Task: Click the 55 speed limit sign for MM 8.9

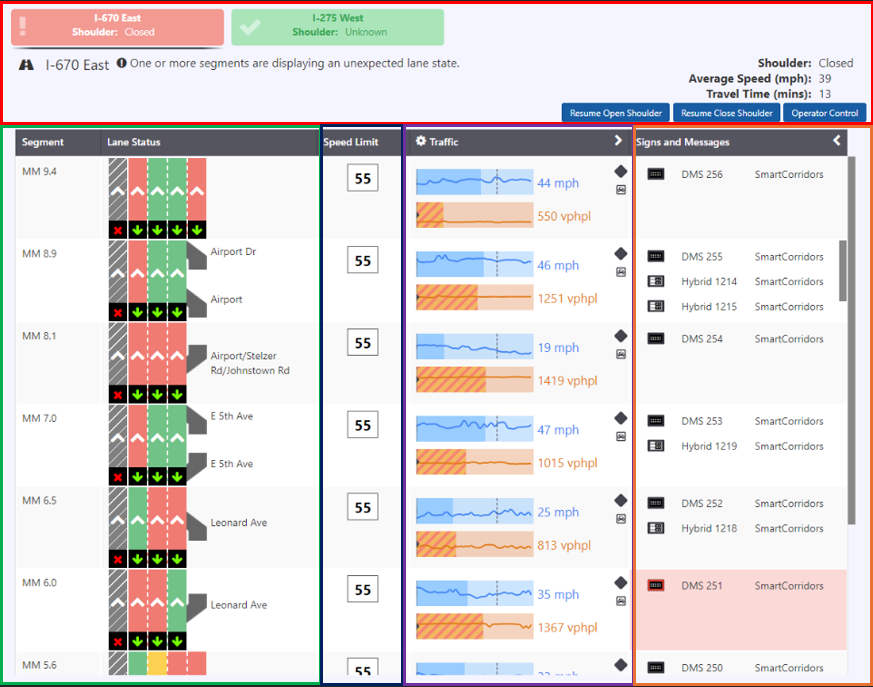Action: coord(362,260)
